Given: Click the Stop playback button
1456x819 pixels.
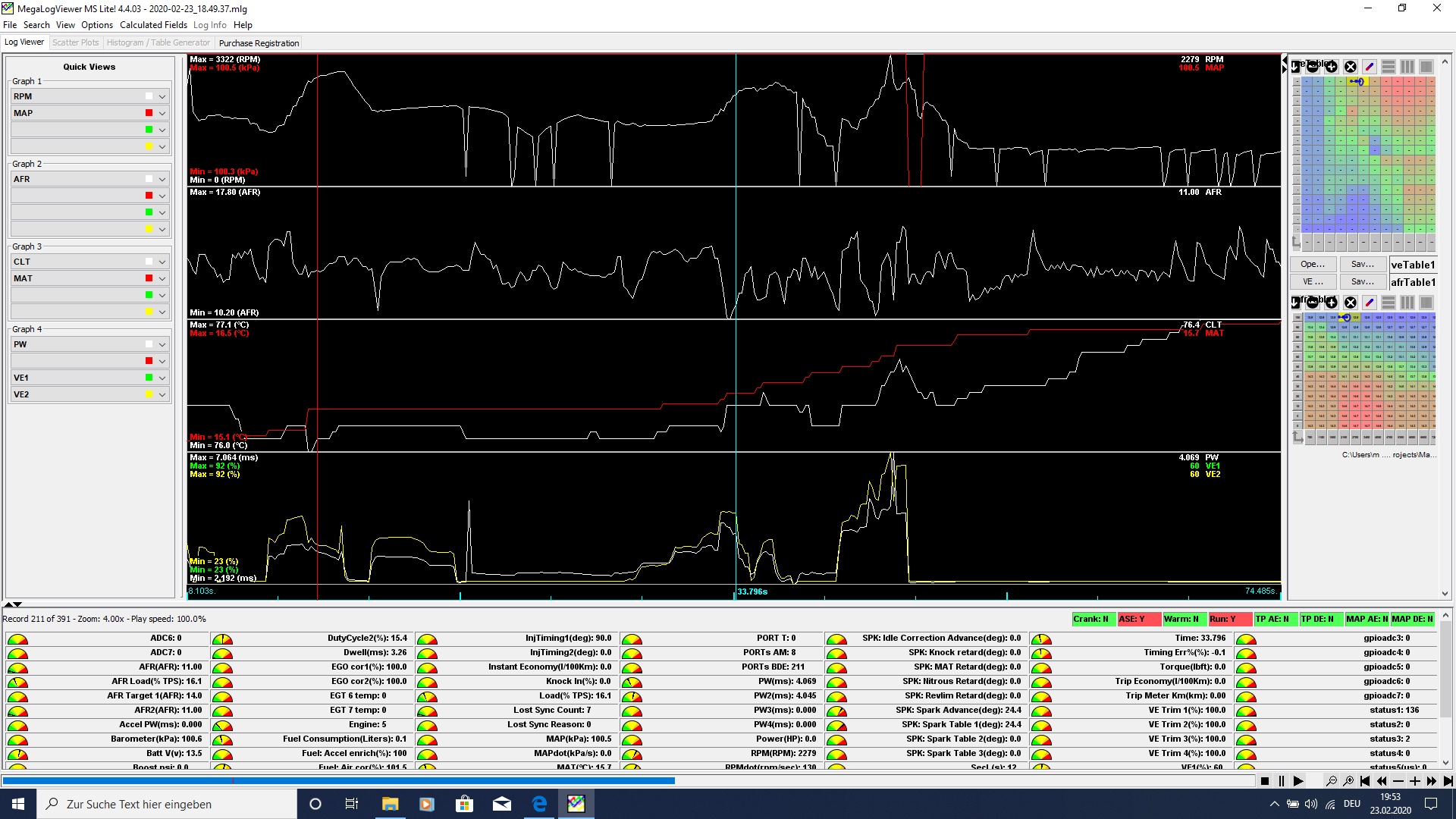Looking at the screenshot, I should tap(1264, 781).
